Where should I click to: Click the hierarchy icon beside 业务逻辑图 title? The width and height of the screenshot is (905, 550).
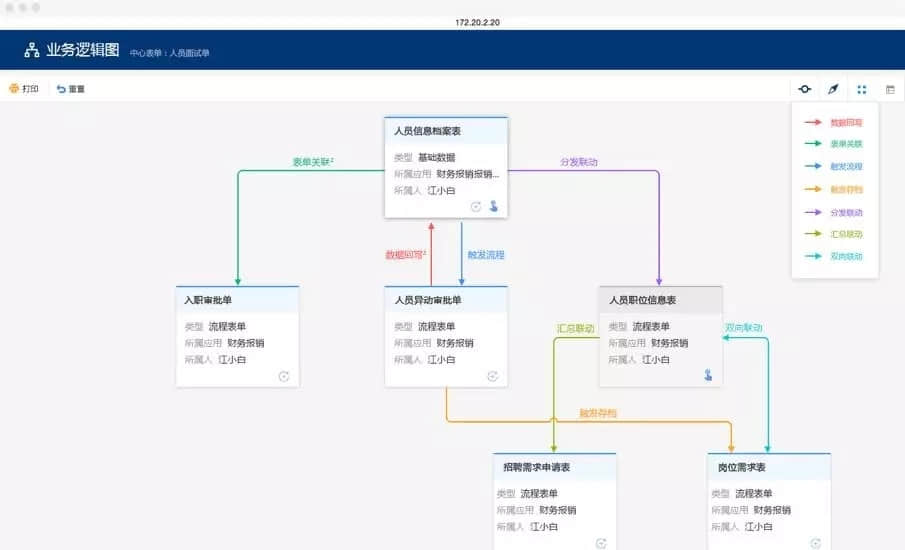click(x=31, y=50)
